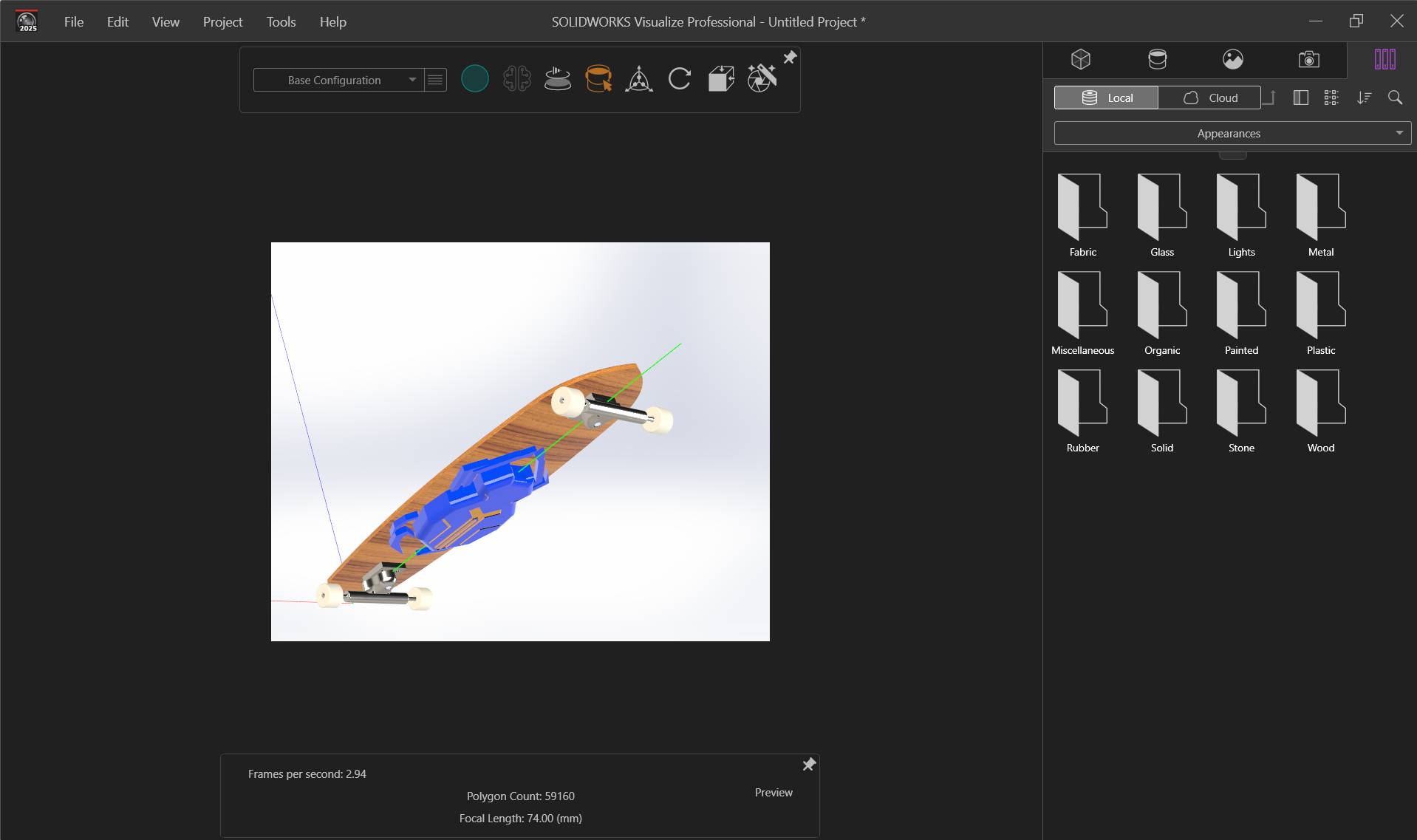The image size is (1417, 840).
Task: Open the Tools menu
Action: tap(281, 21)
